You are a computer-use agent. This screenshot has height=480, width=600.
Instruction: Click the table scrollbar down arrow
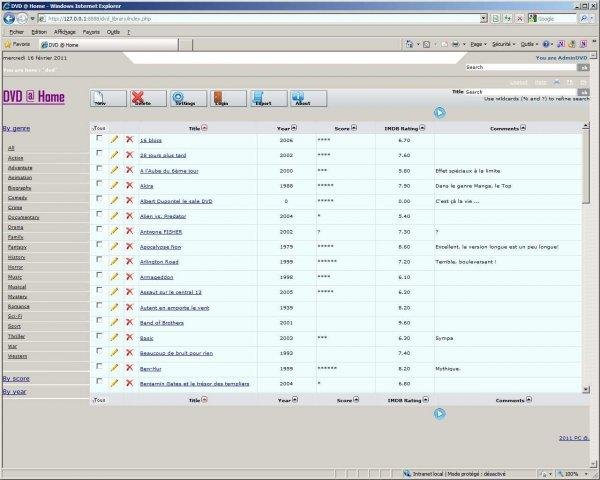[585, 389]
